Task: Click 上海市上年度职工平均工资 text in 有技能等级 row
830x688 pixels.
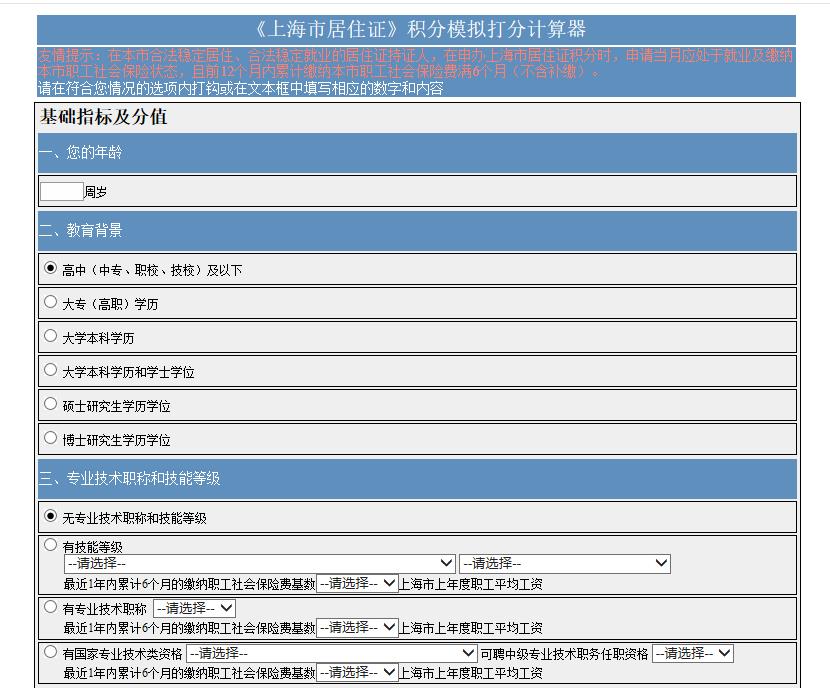Action: [x=471, y=584]
